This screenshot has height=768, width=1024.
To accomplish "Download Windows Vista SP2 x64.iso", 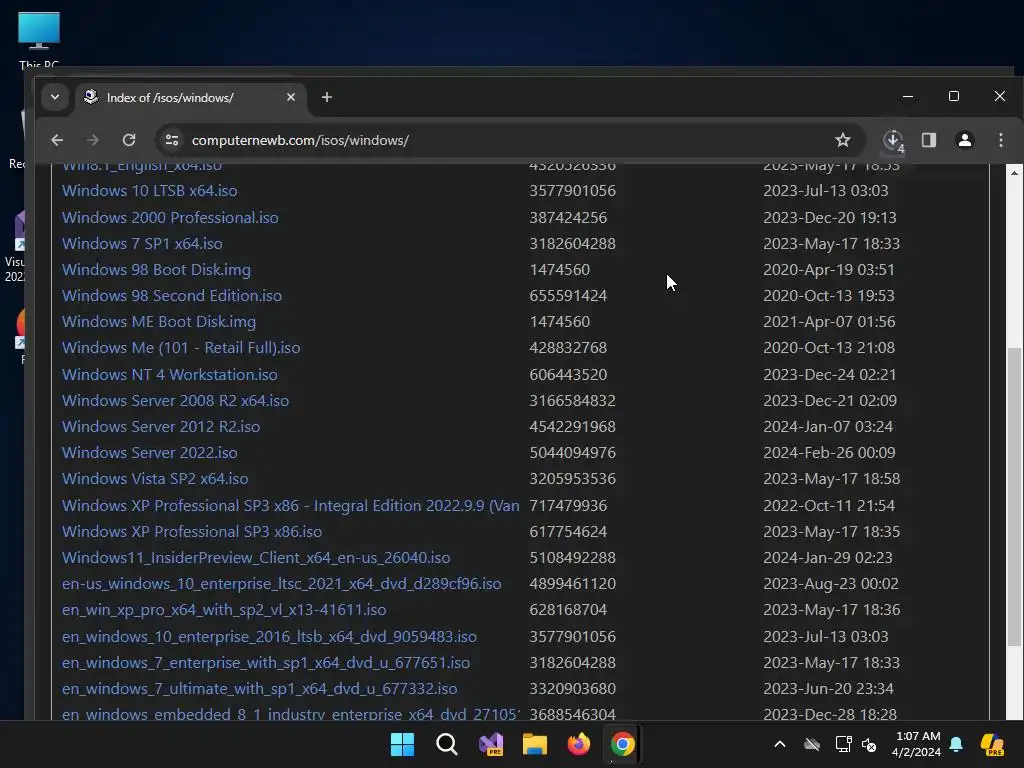I will pos(155,479).
